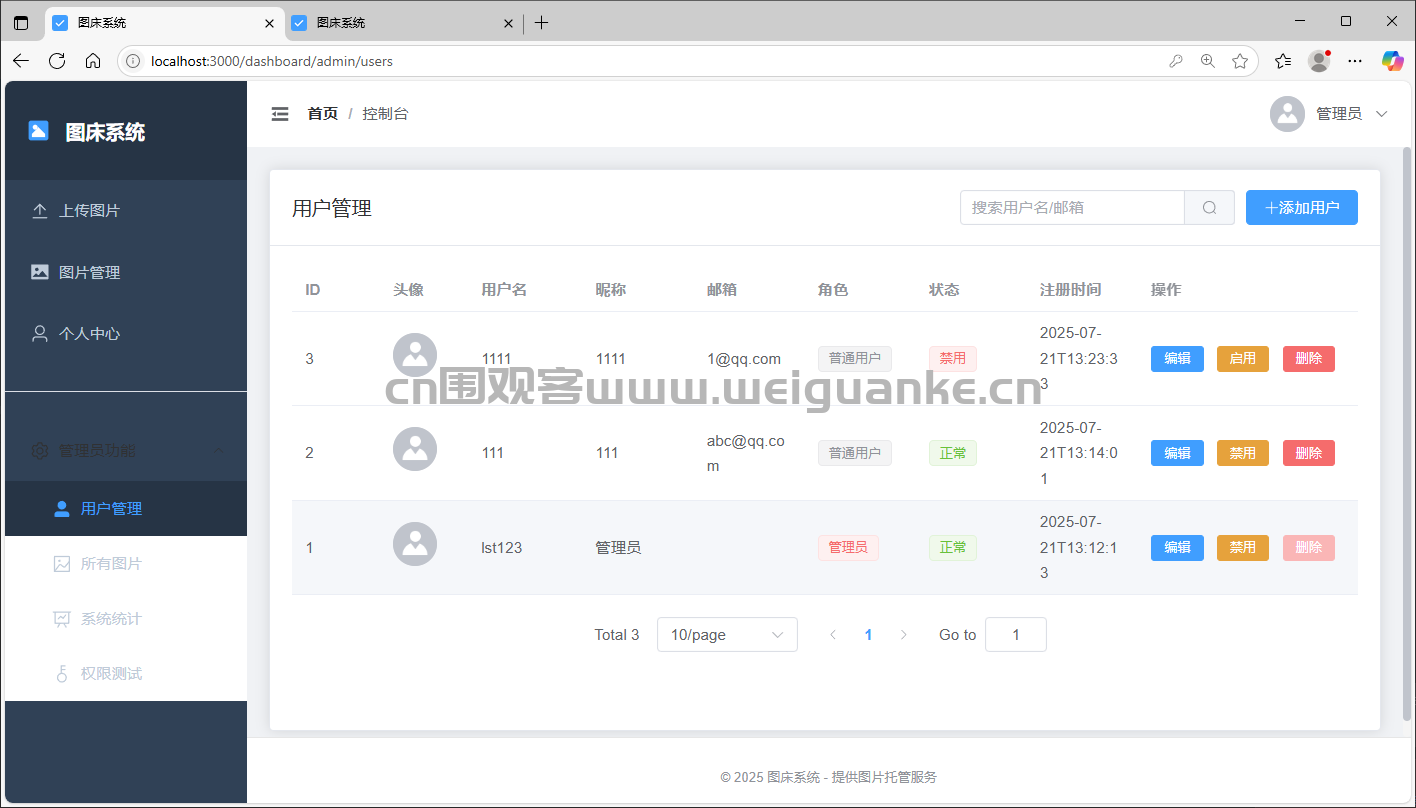Open 系统统计 page
This screenshot has width=1416, height=808.
126,619
